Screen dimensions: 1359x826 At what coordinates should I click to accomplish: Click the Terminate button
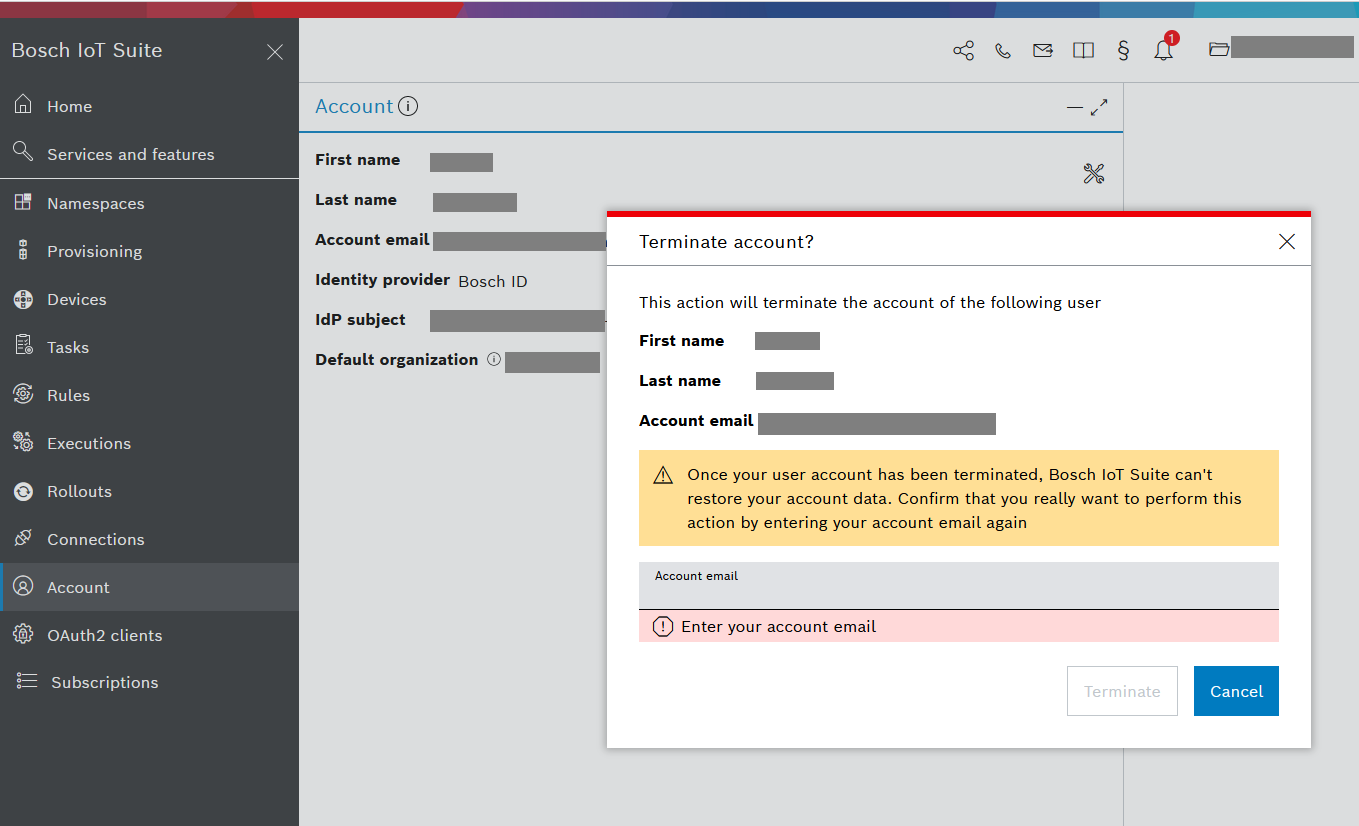(x=1122, y=691)
